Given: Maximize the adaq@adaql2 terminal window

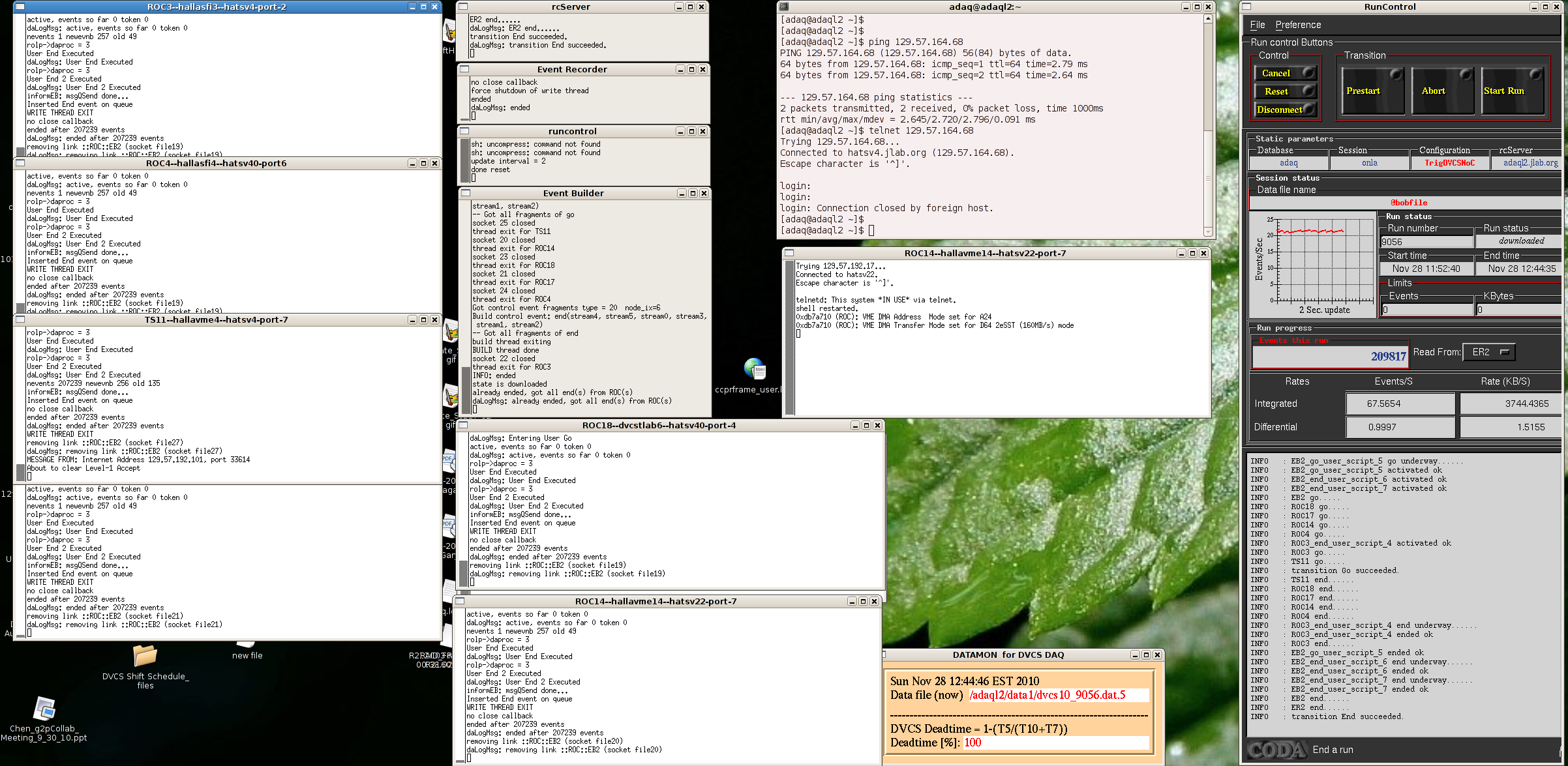Looking at the screenshot, I should [x=1197, y=7].
